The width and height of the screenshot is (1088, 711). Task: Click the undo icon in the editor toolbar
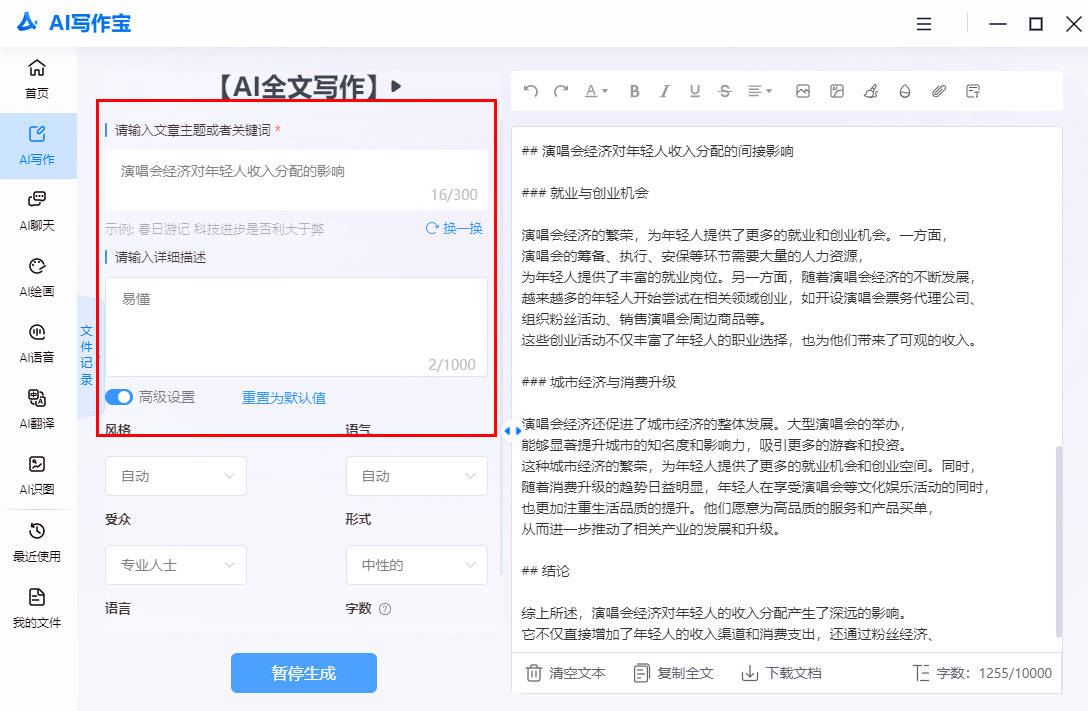pos(530,91)
